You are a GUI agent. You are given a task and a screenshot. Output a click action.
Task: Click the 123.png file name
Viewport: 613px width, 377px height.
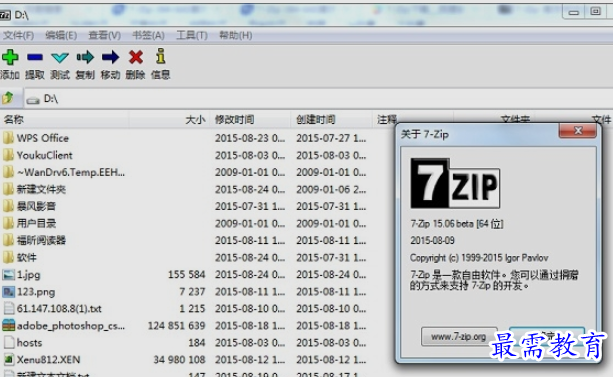coord(36,292)
